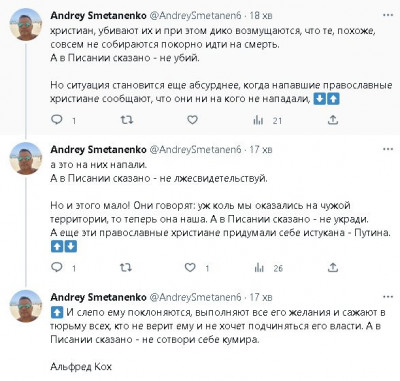Screen dimensions: 400x381
Task: Share the first tweet via upload icon
Action: pos(333,120)
